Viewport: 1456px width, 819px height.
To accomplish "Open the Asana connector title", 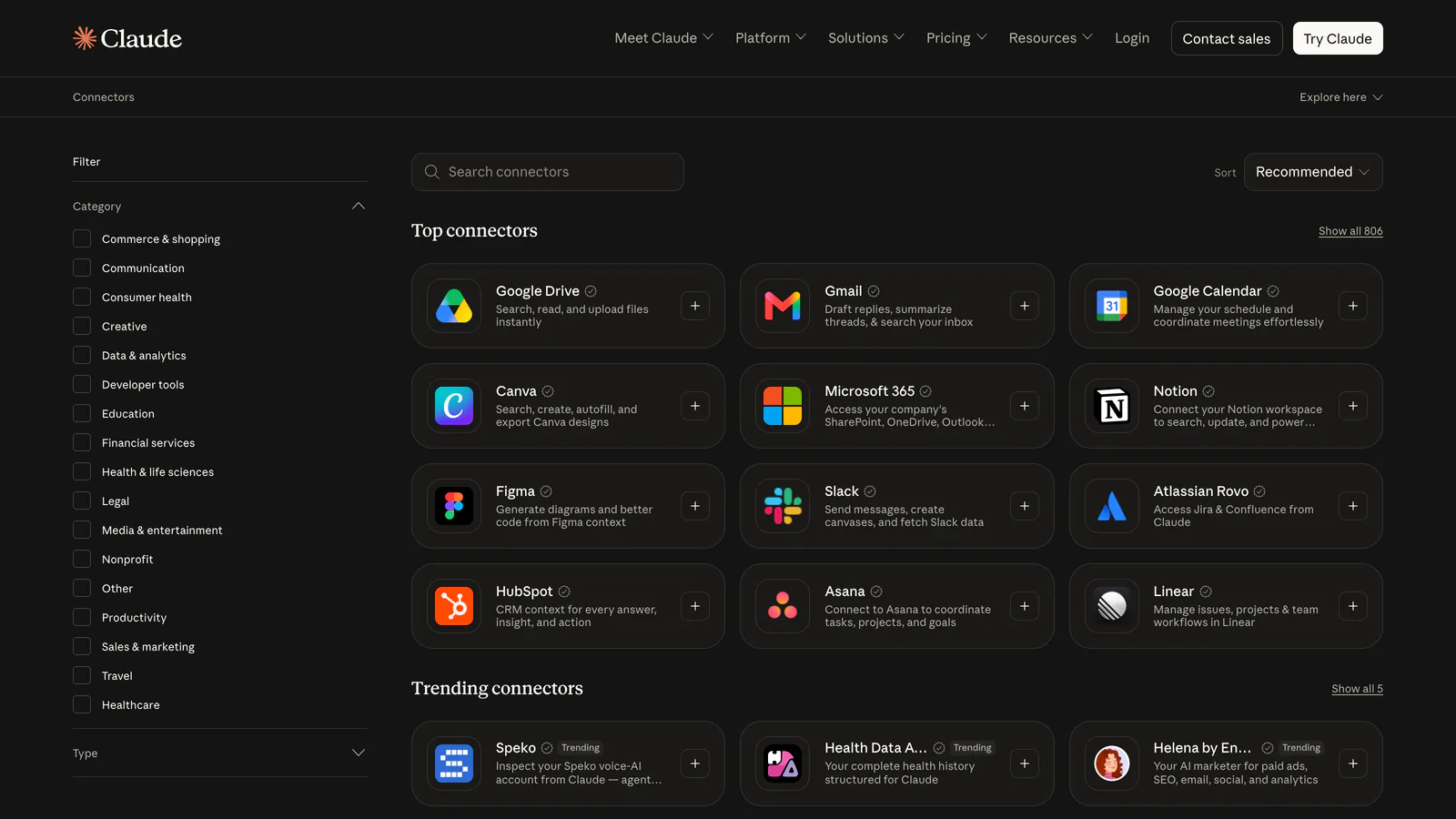I will tap(844, 591).
